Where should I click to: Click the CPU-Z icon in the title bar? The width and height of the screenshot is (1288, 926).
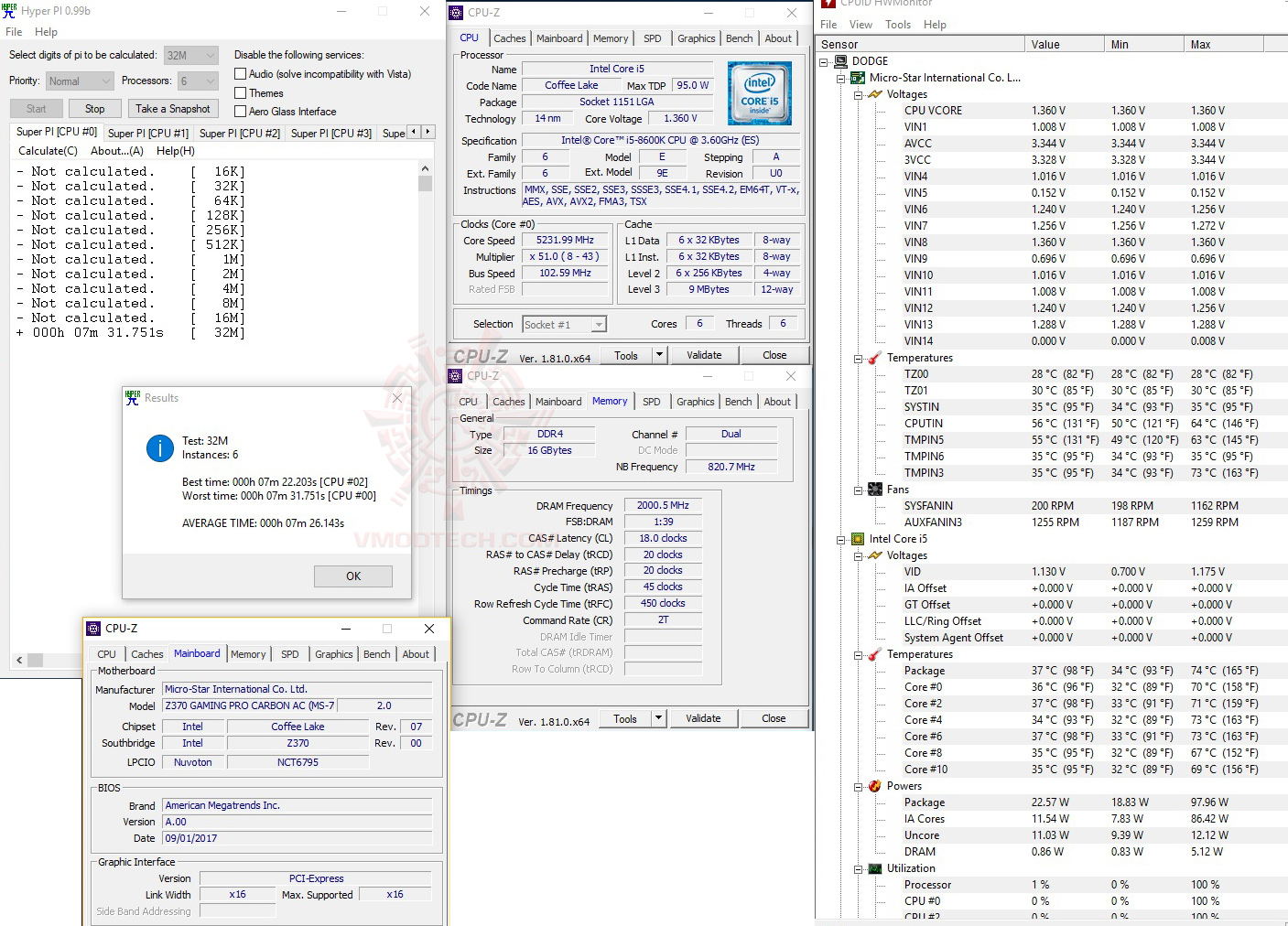tap(455, 12)
